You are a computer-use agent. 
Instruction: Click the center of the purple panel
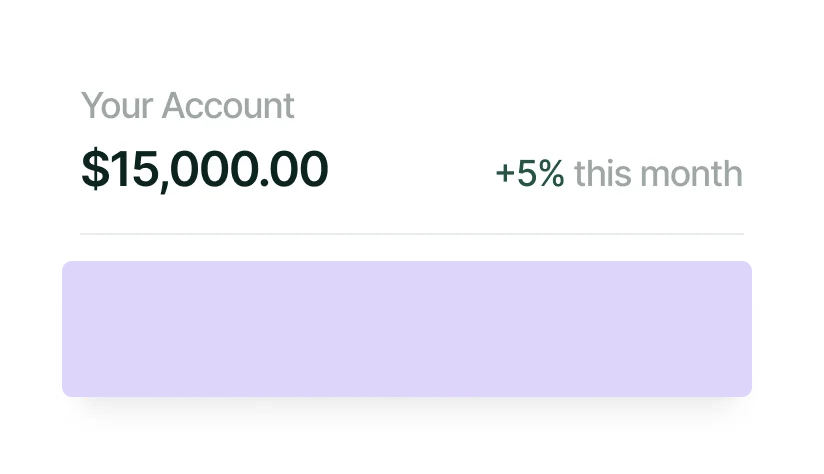pyautogui.click(x=407, y=329)
